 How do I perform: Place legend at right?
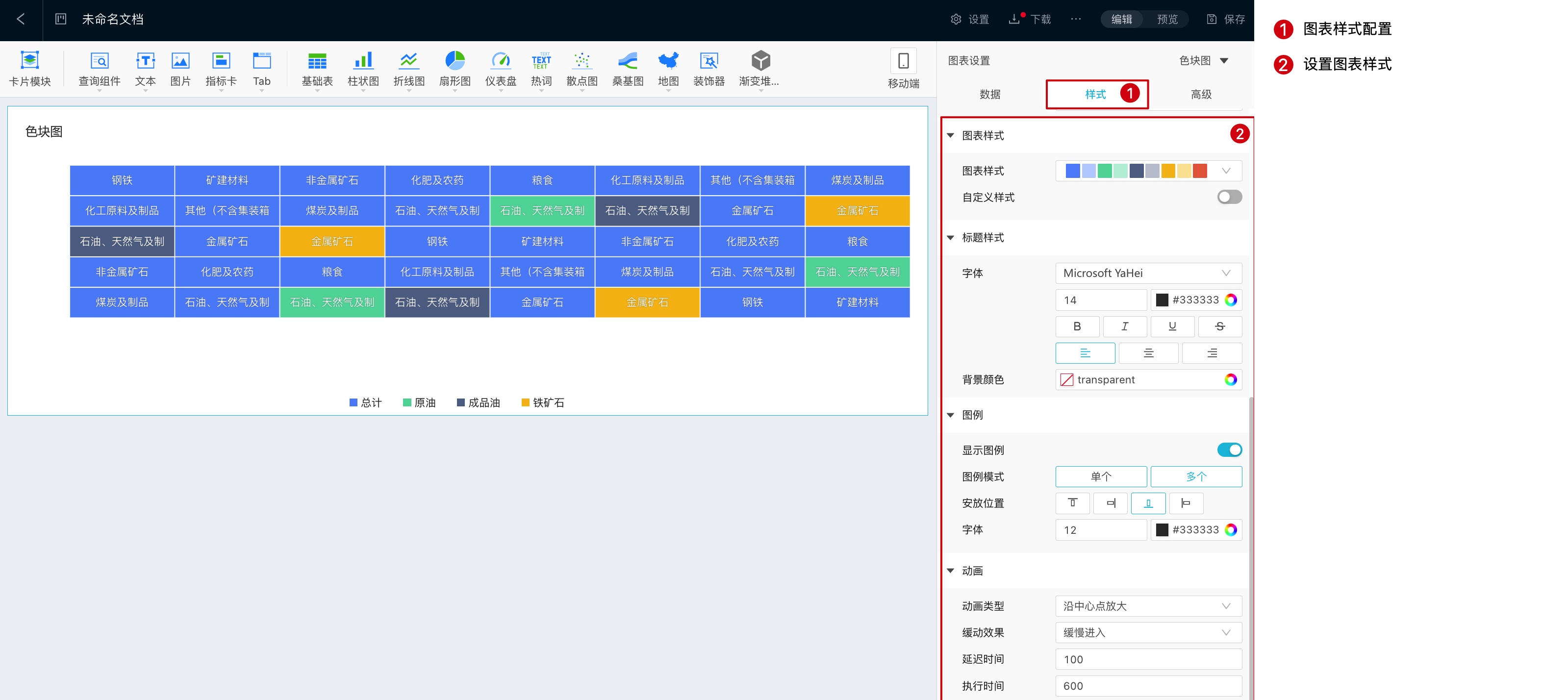point(1110,503)
